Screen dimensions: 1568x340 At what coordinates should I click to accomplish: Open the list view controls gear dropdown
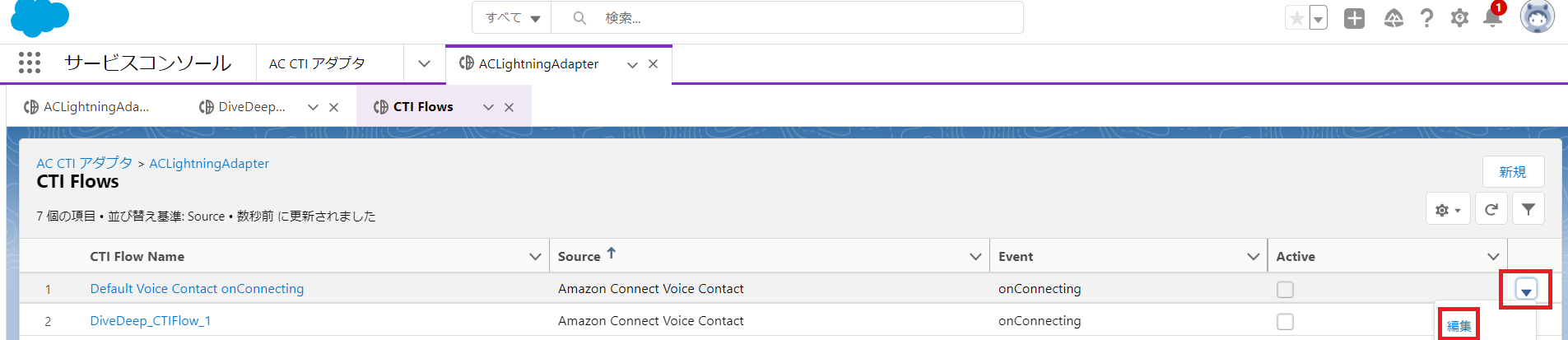tap(1447, 210)
